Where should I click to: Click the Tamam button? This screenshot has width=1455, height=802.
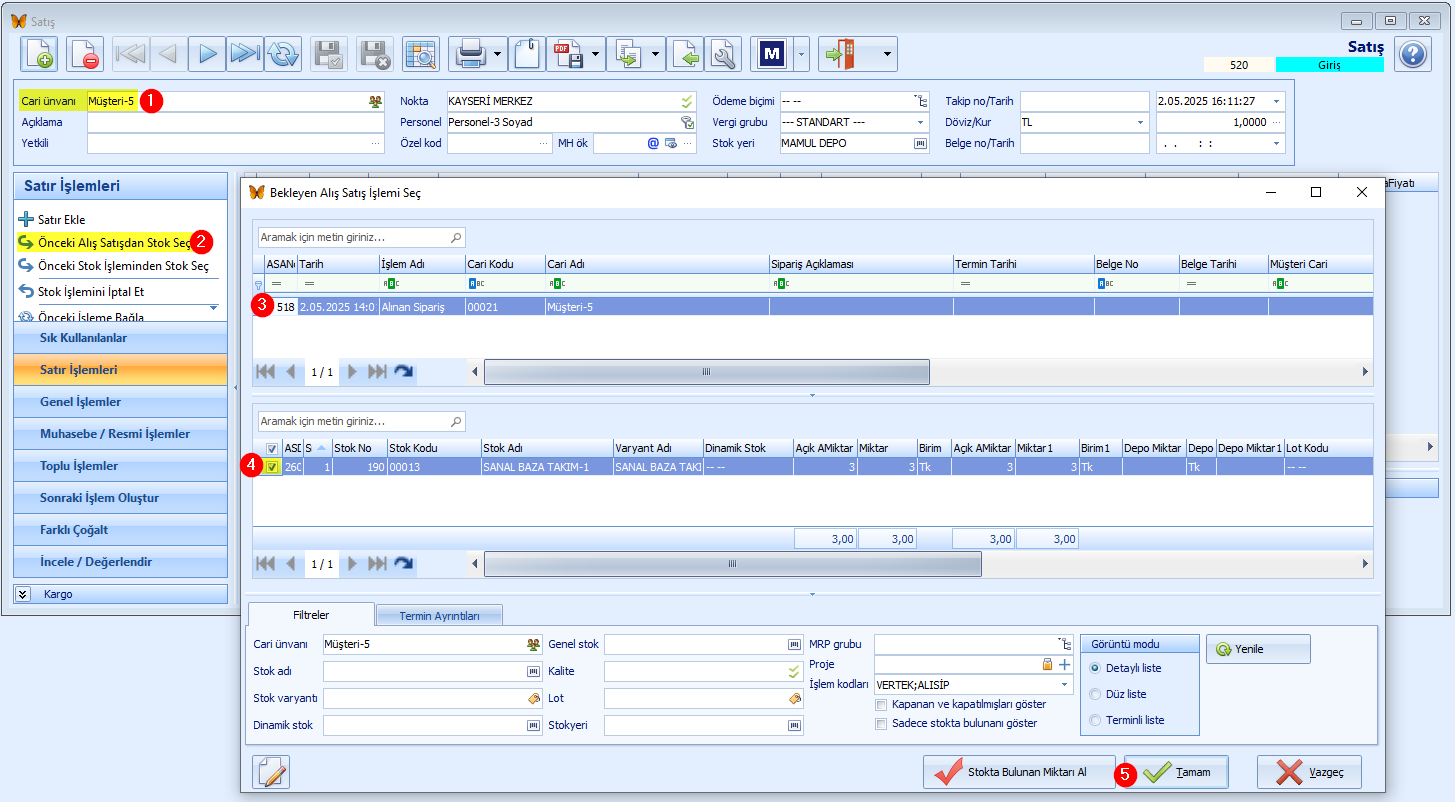[1176, 772]
